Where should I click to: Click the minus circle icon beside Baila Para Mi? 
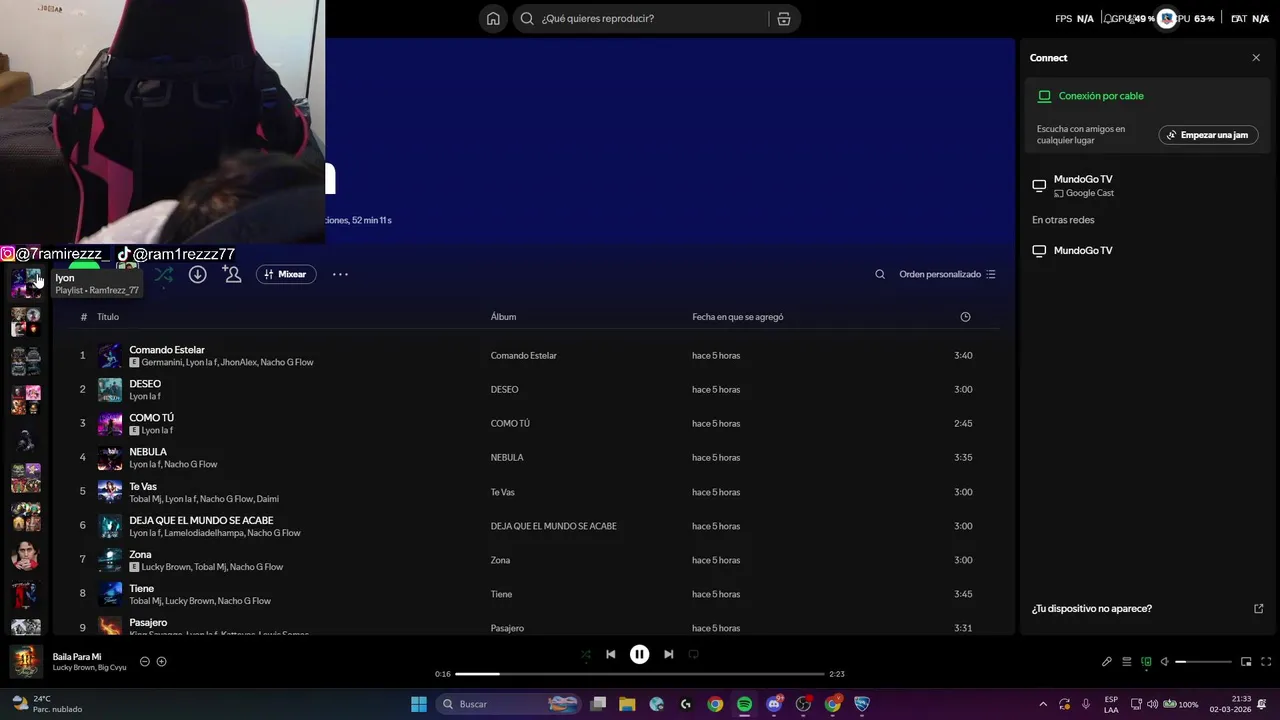point(145,662)
